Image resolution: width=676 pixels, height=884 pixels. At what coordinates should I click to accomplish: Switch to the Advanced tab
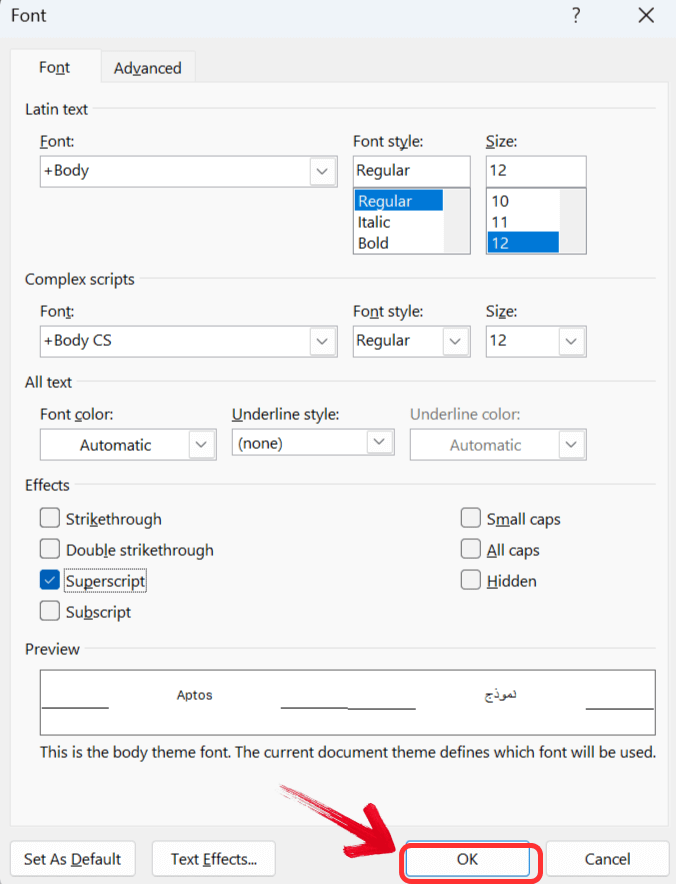[x=147, y=68]
